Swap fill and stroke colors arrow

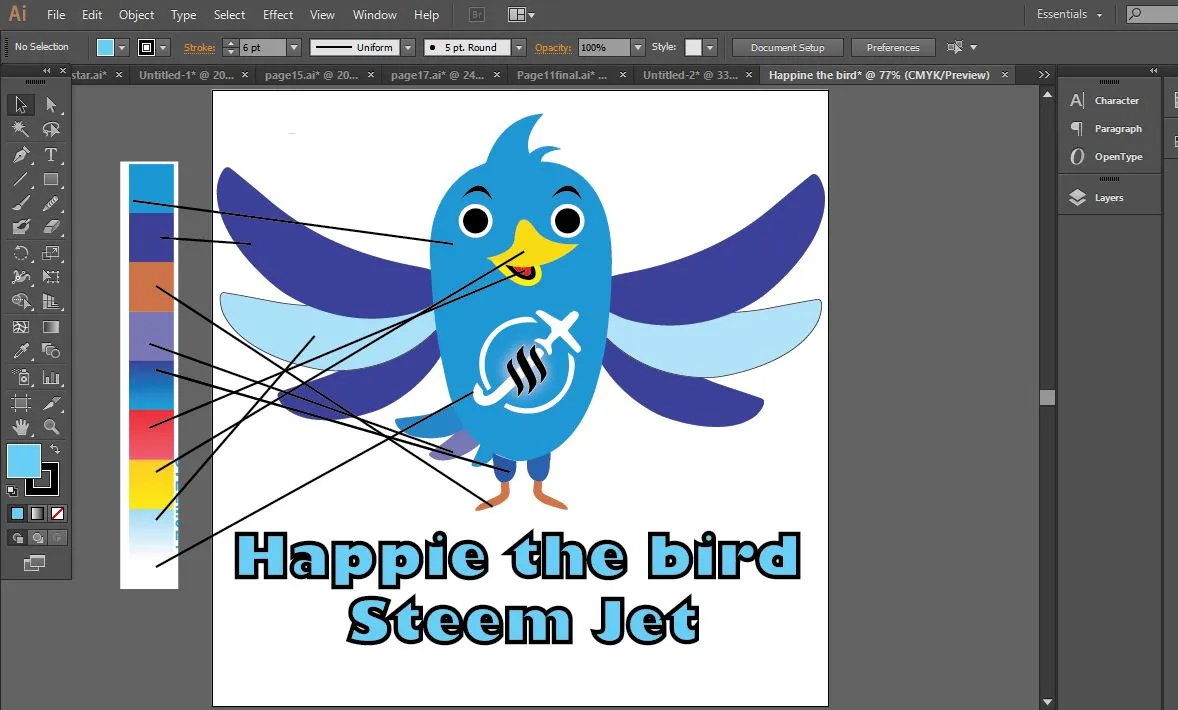tap(55, 449)
